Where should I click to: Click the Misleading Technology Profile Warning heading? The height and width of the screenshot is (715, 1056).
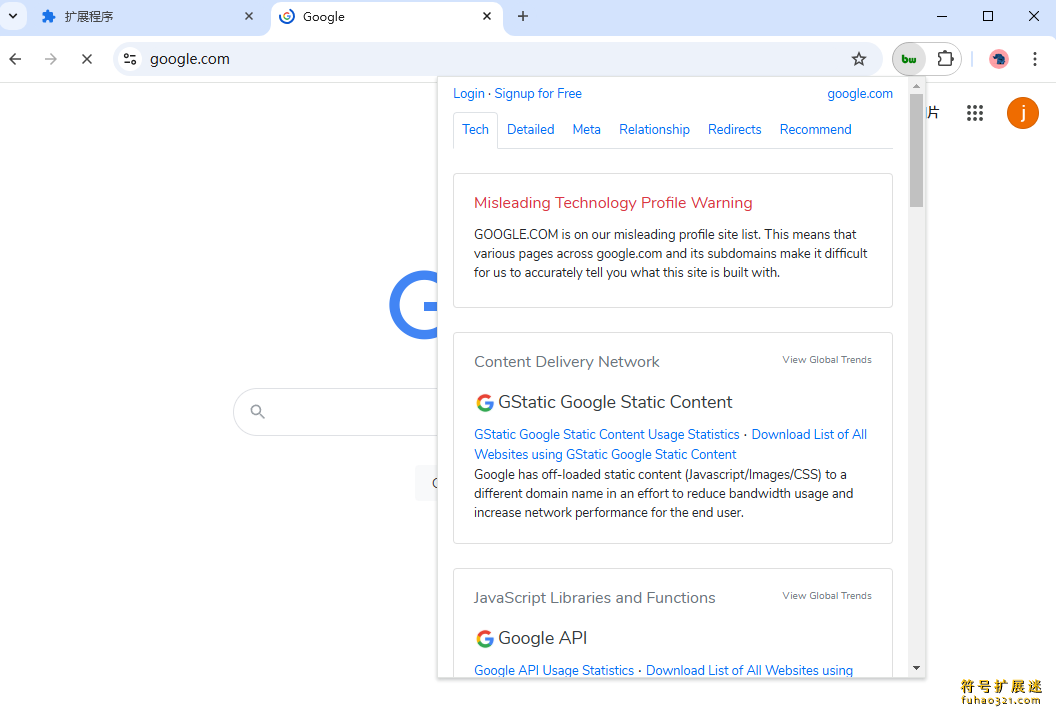point(613,203)
